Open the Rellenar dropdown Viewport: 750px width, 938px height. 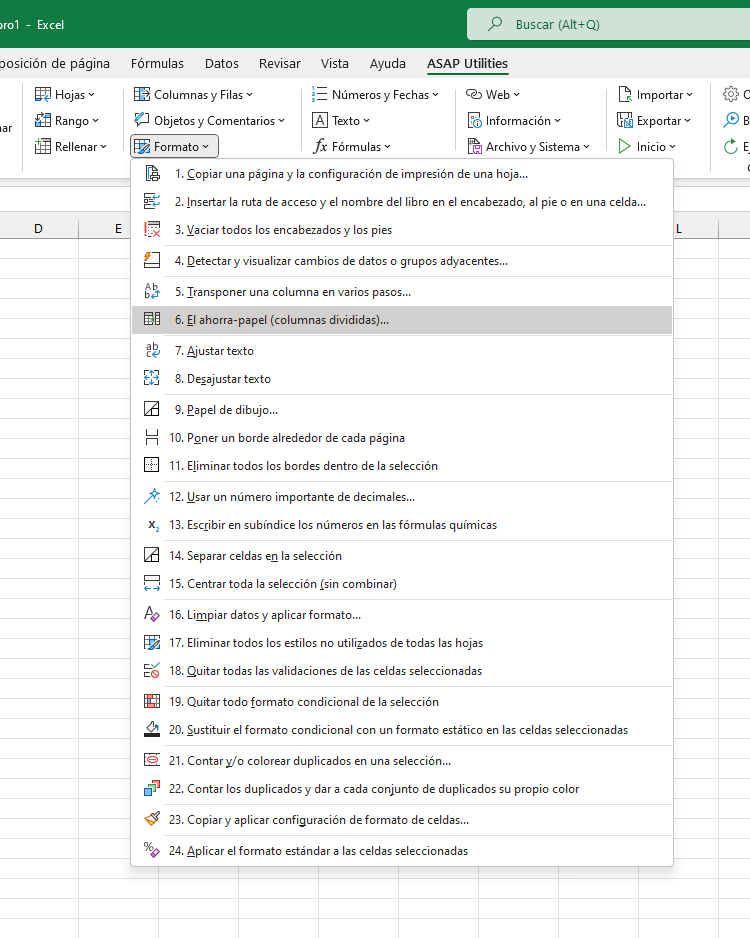[71, 147]
